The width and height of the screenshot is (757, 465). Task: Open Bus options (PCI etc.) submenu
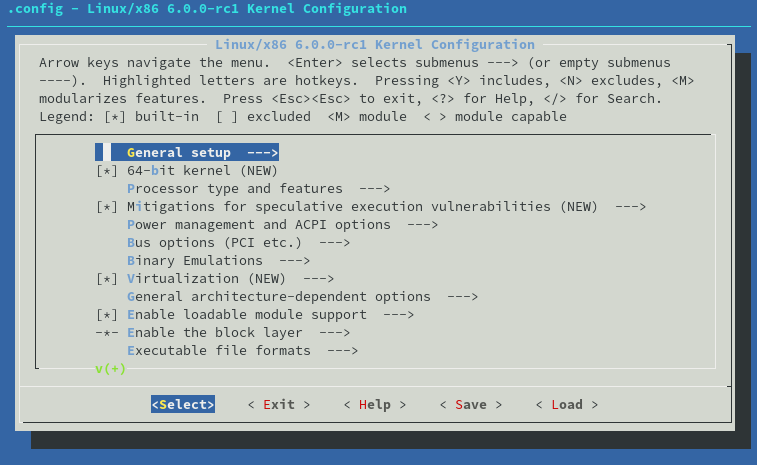[x=238, y=243]
